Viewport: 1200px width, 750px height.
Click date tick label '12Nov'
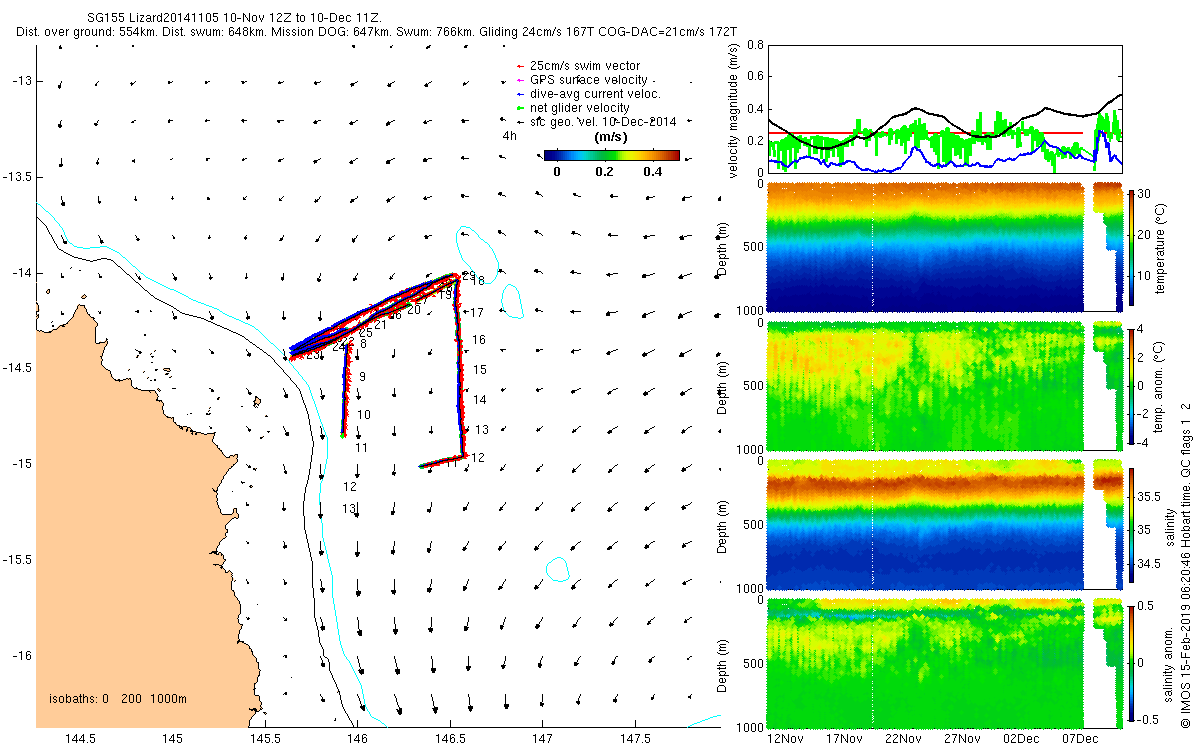785,739
